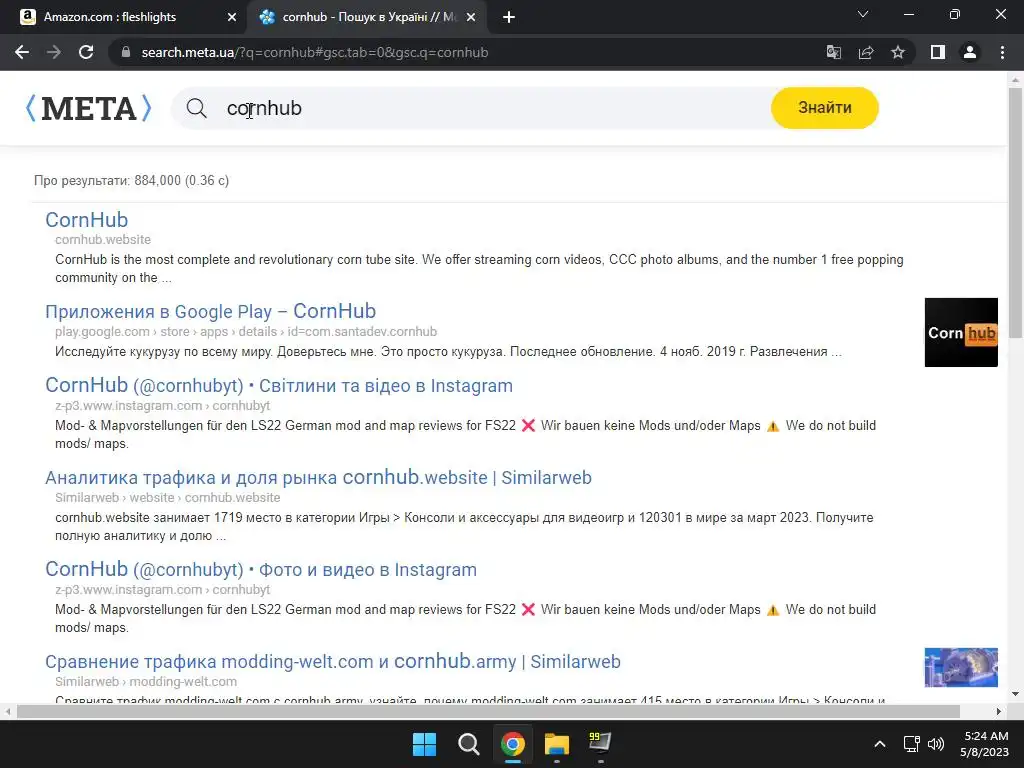Click the Corn hub logo thumbnail
The height and width of the screenshot is (768, 1024).
(961, 332)
